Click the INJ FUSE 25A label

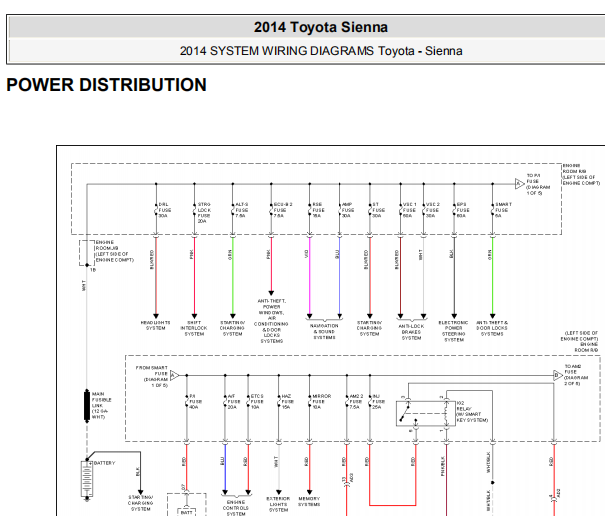pos(379,402)
